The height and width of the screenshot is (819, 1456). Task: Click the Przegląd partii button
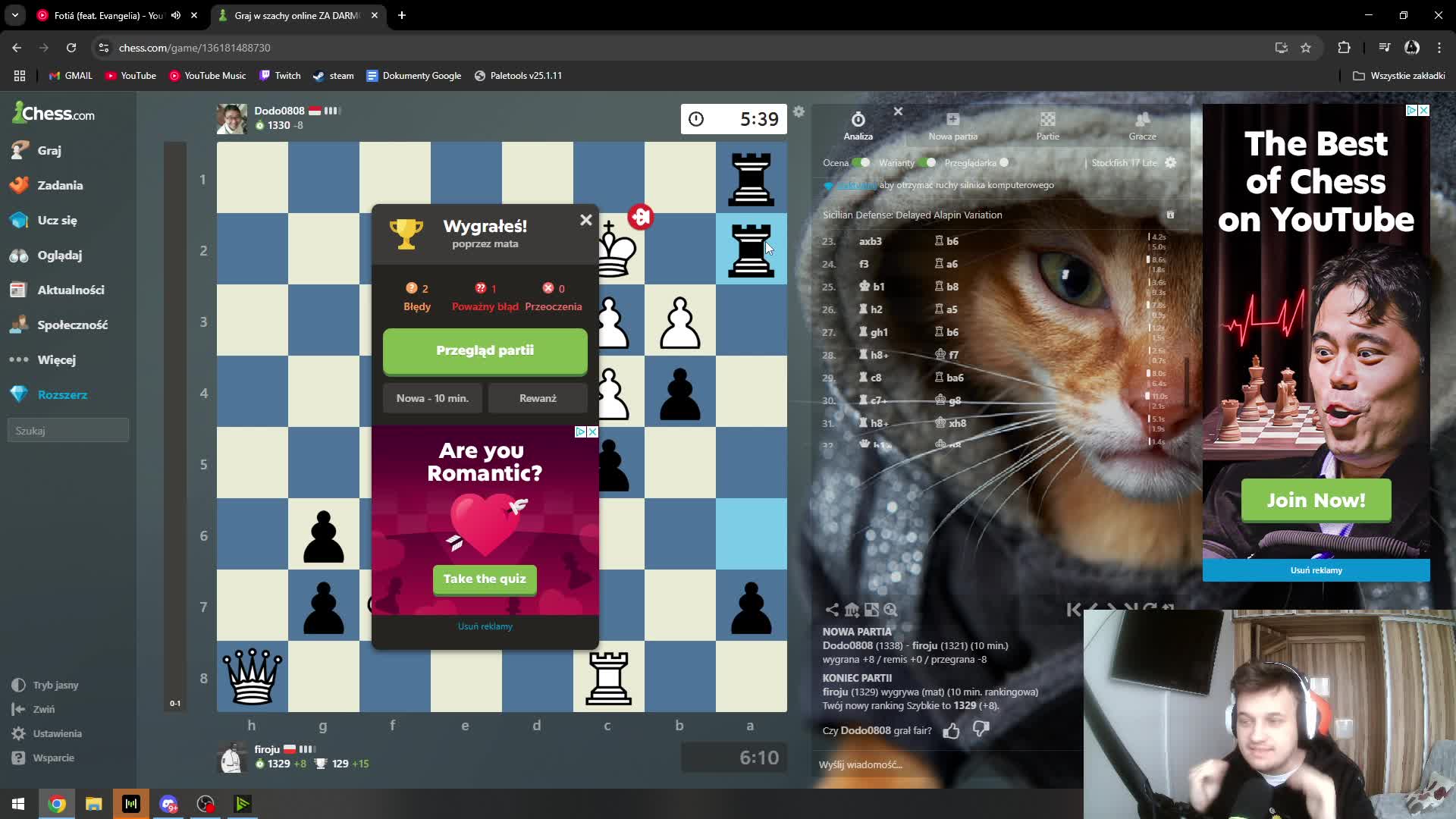point(485,350)
